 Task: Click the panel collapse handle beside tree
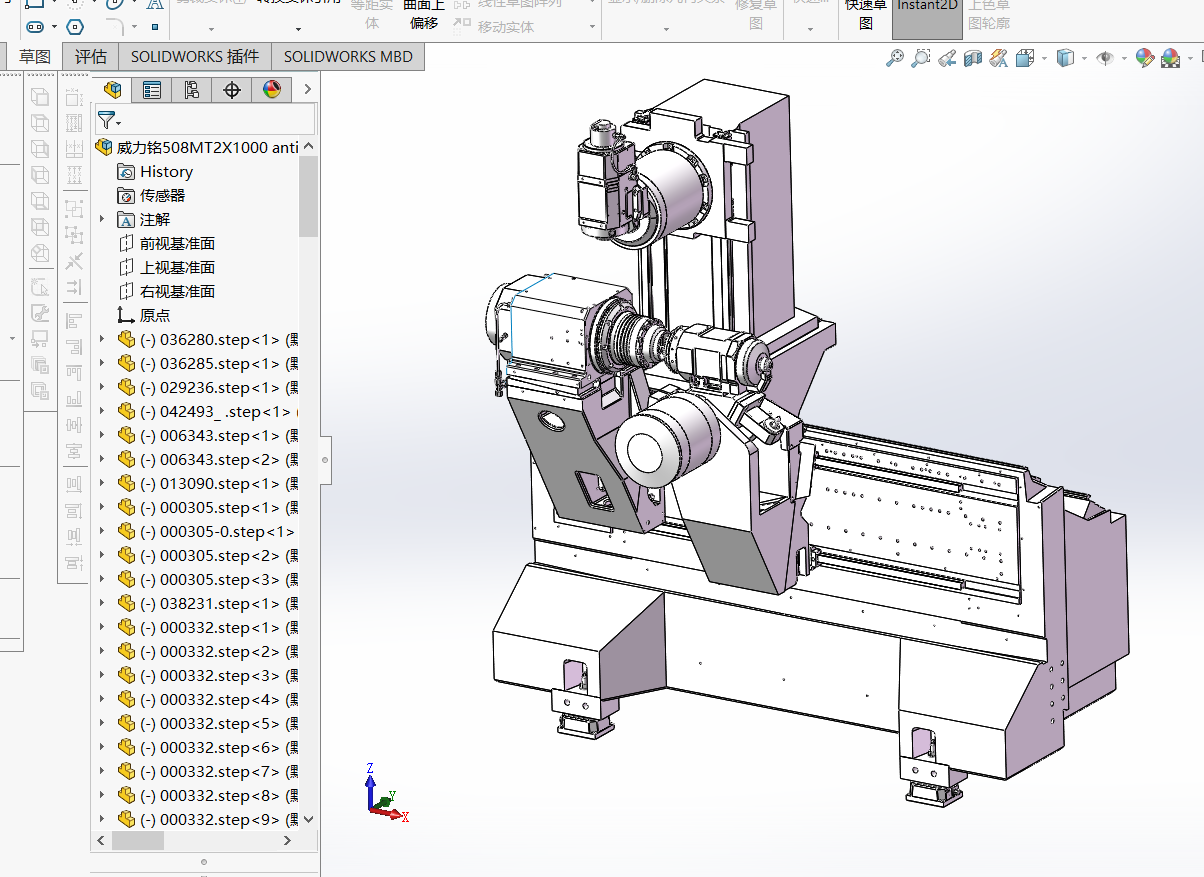point(325,459)
